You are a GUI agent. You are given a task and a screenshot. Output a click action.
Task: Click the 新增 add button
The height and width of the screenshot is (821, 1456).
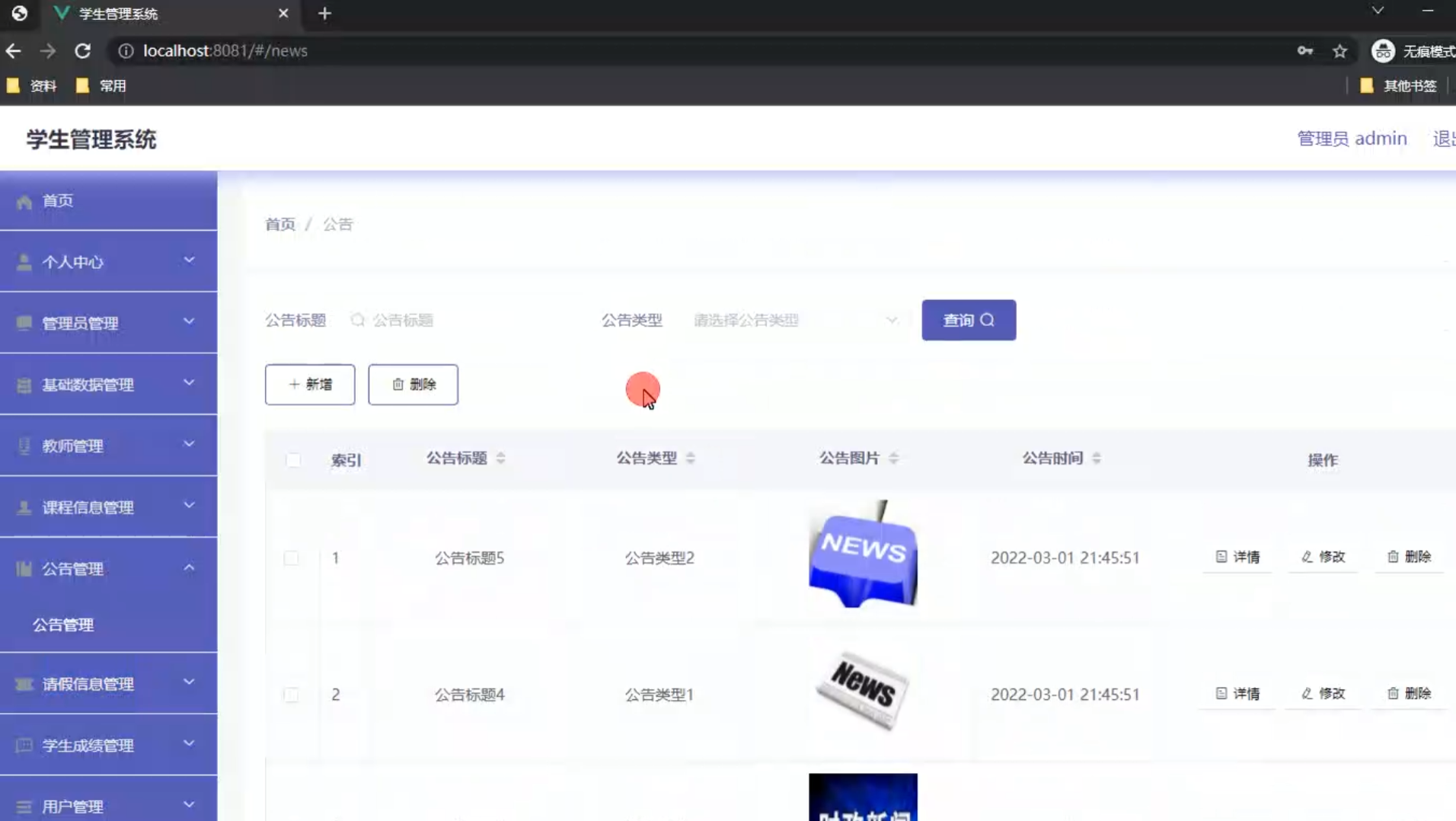(x=309, y=385)
